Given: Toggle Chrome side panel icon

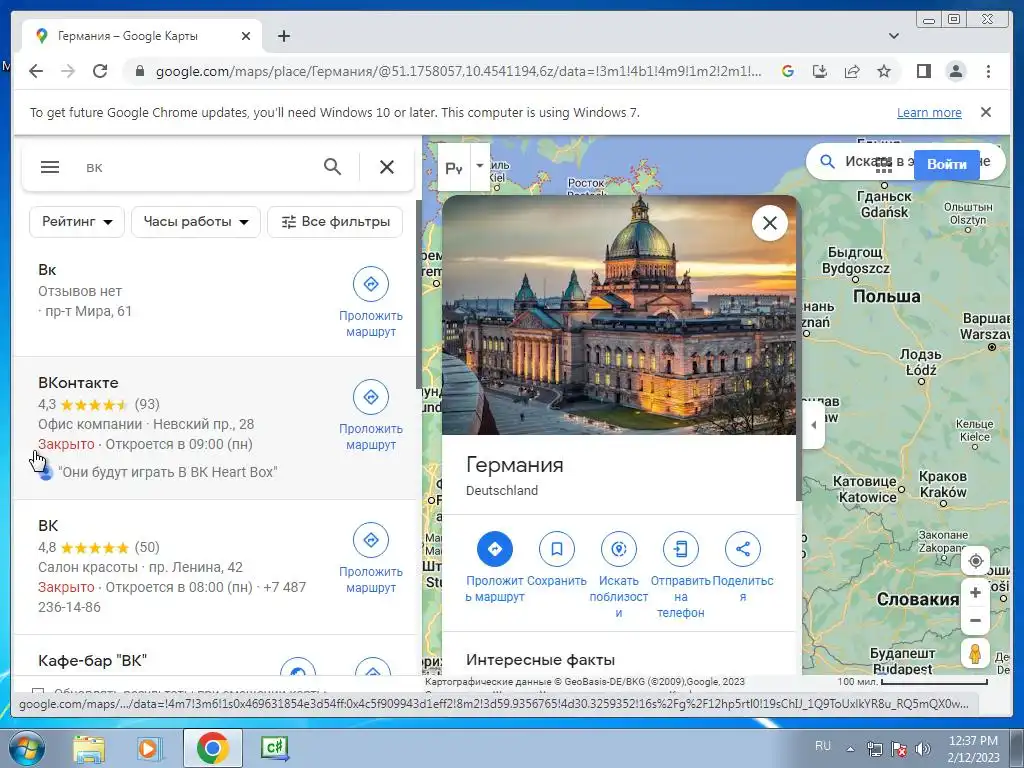Looking at the screenshot, I should [923, 71].
